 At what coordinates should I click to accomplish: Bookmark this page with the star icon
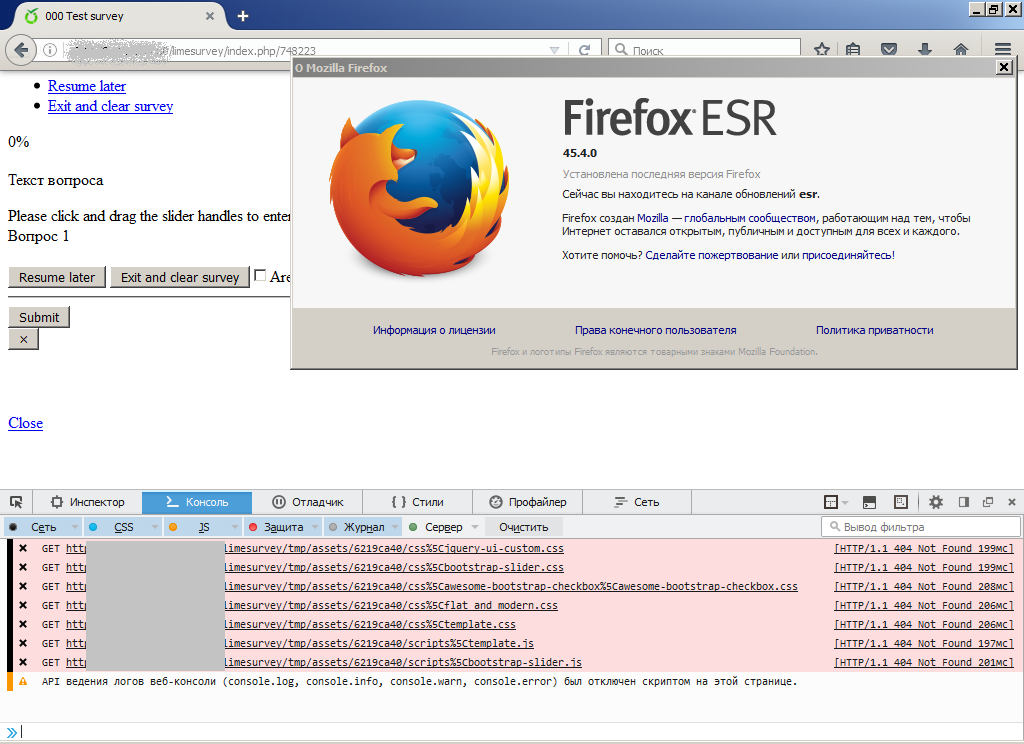point(822,50)
